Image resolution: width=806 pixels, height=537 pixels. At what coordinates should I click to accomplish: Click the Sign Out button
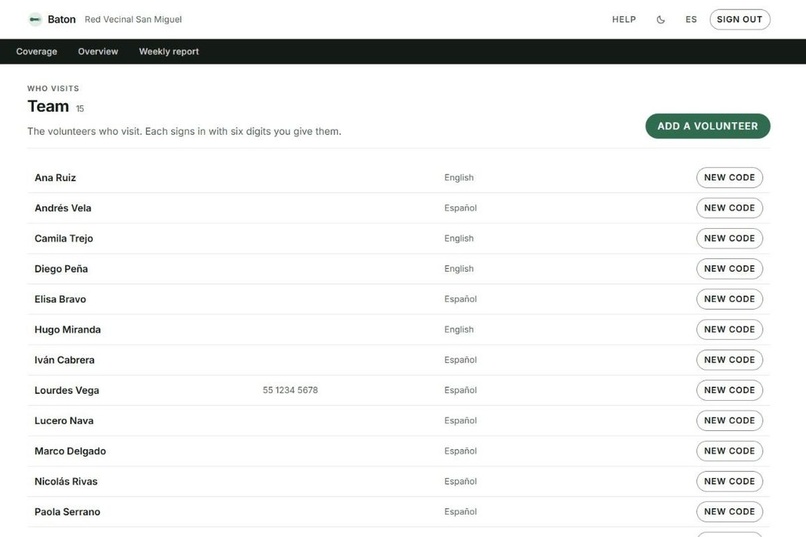point(740,20)
